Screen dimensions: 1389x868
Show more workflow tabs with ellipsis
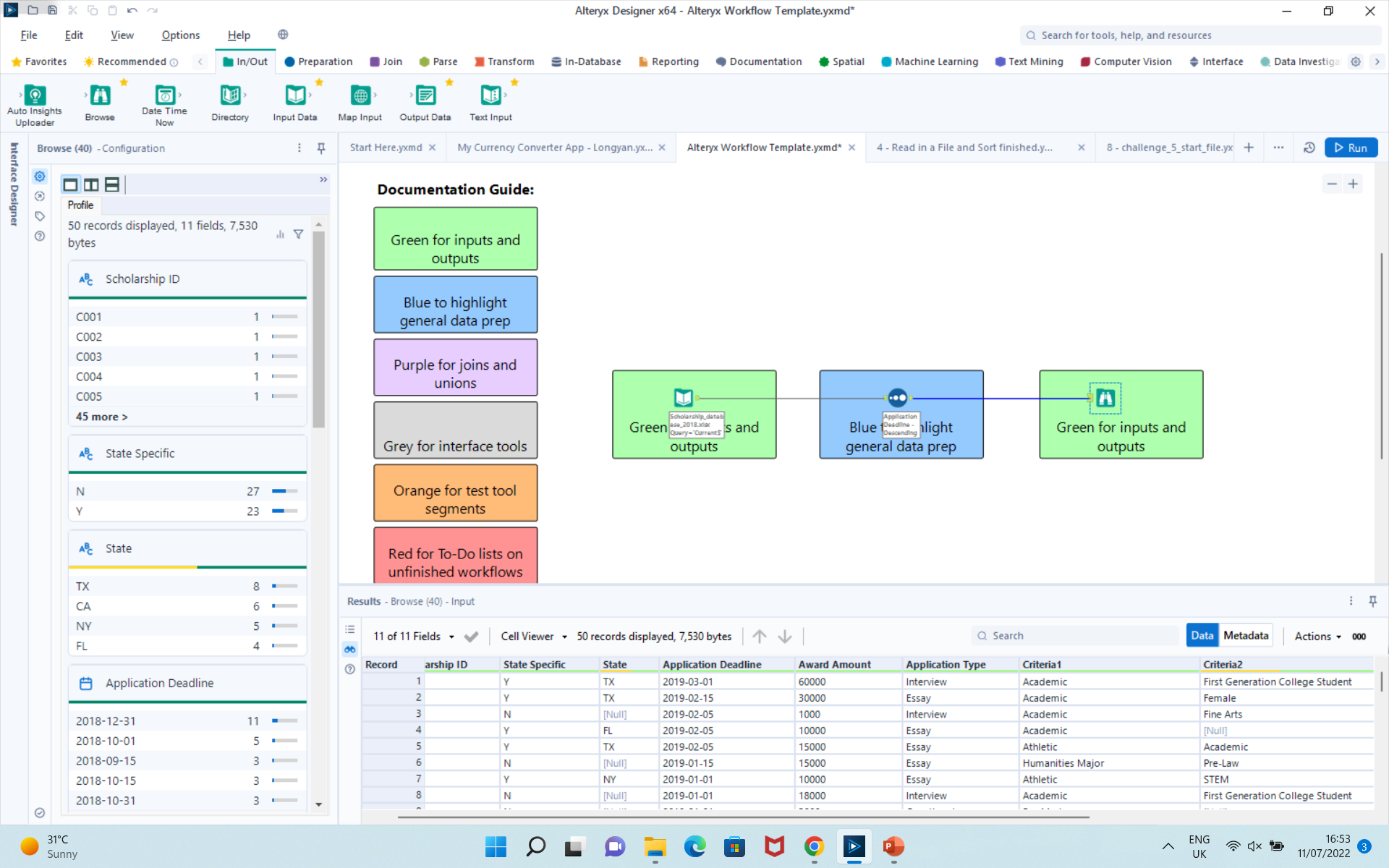(1278, 148)
